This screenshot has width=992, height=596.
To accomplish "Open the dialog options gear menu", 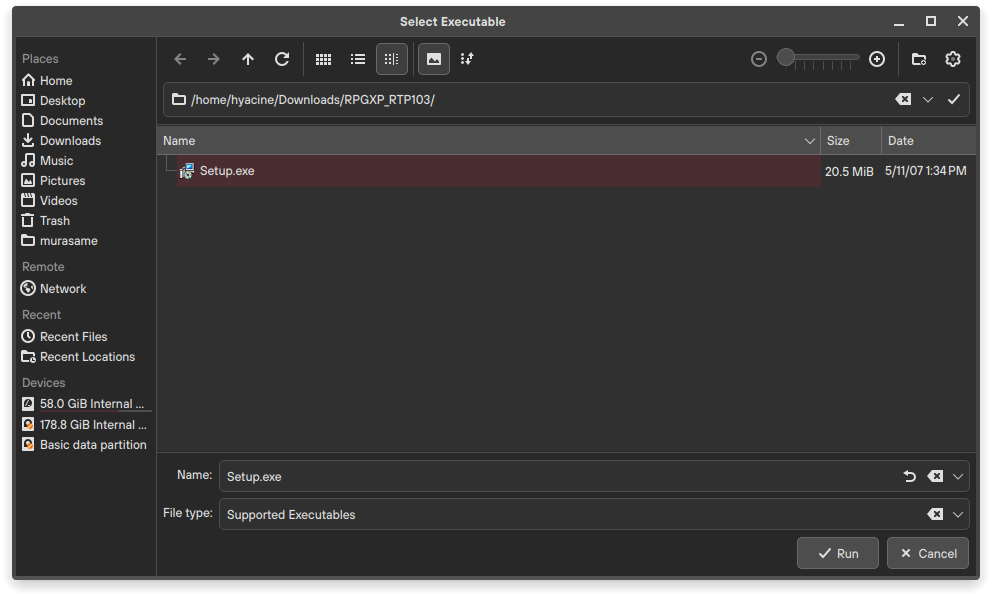I will click(x=953, y=59).
